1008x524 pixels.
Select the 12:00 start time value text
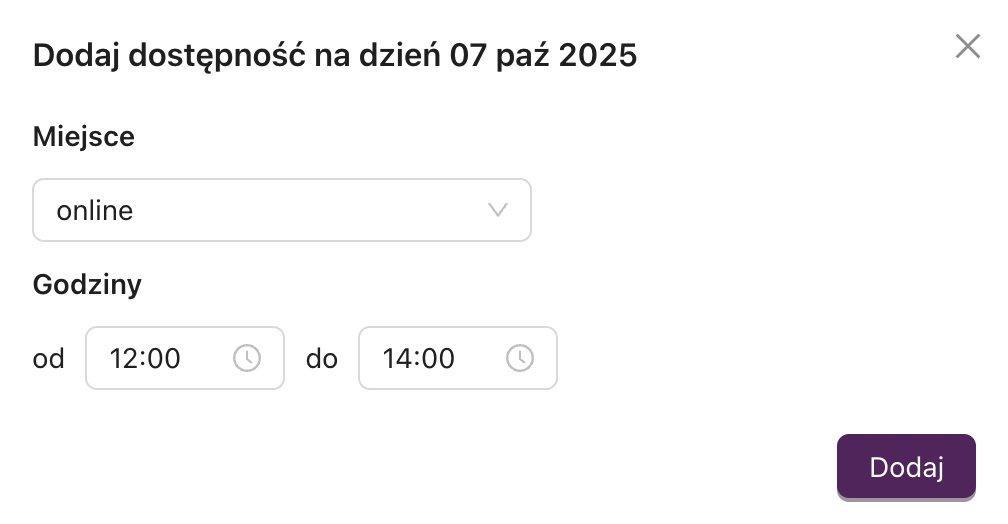tap(145, 358)
